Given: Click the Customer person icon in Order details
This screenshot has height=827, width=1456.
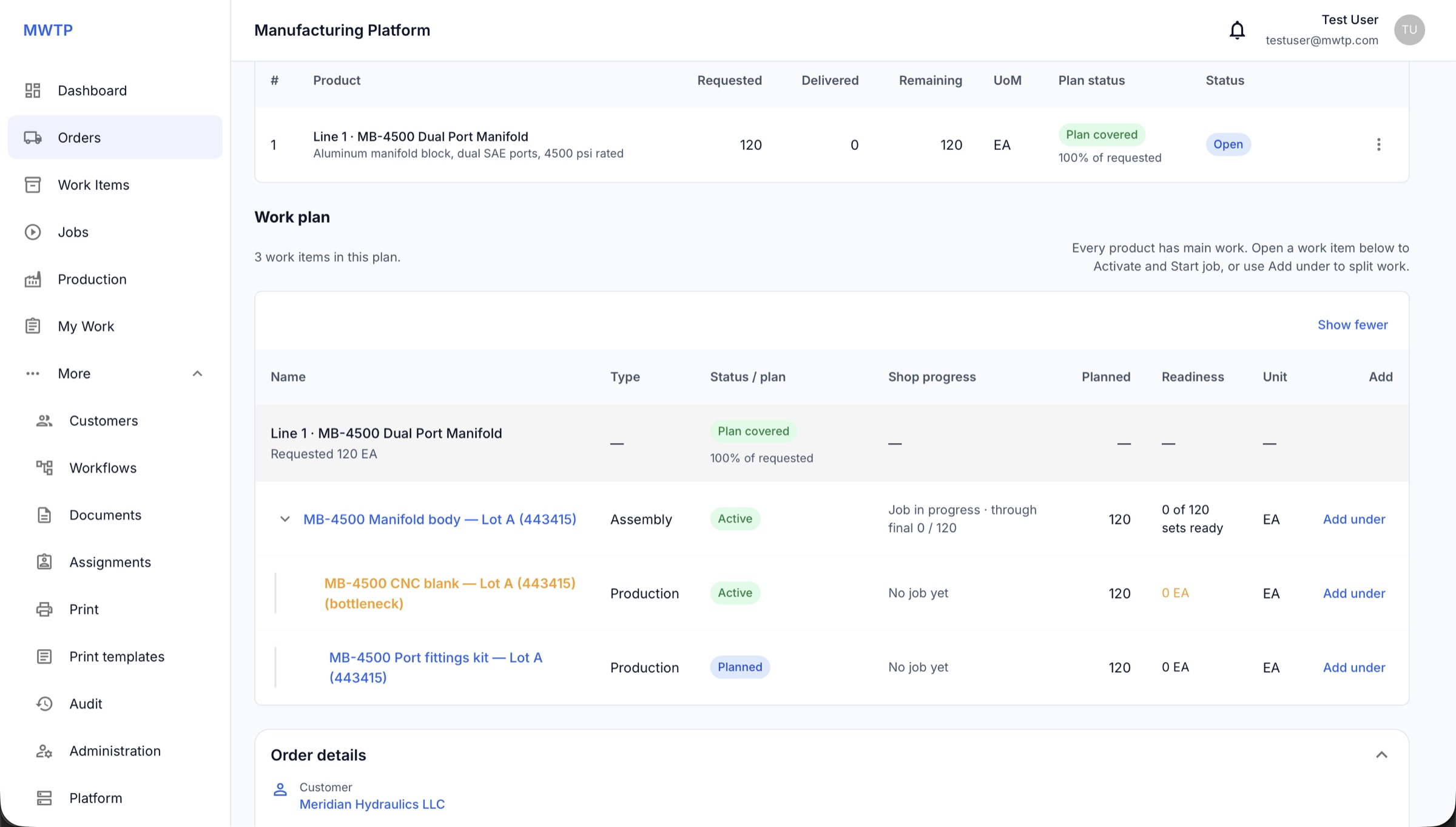Looking at the screenshot, I should click(x=280, y=790).
